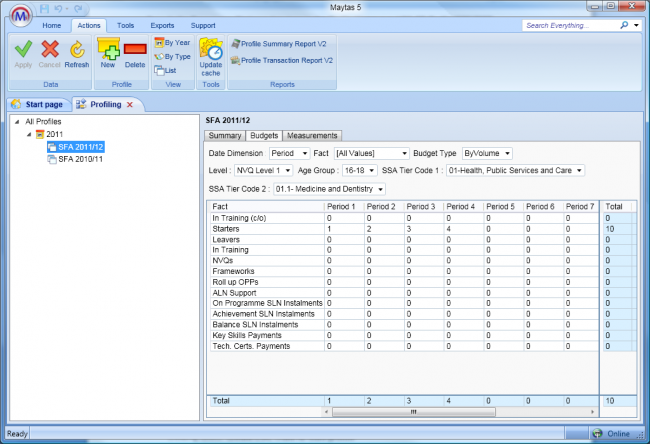This screenshot has height=444, width=650.
Task: Open Profile Summary Report V2
Action: [x=281, y=44]
